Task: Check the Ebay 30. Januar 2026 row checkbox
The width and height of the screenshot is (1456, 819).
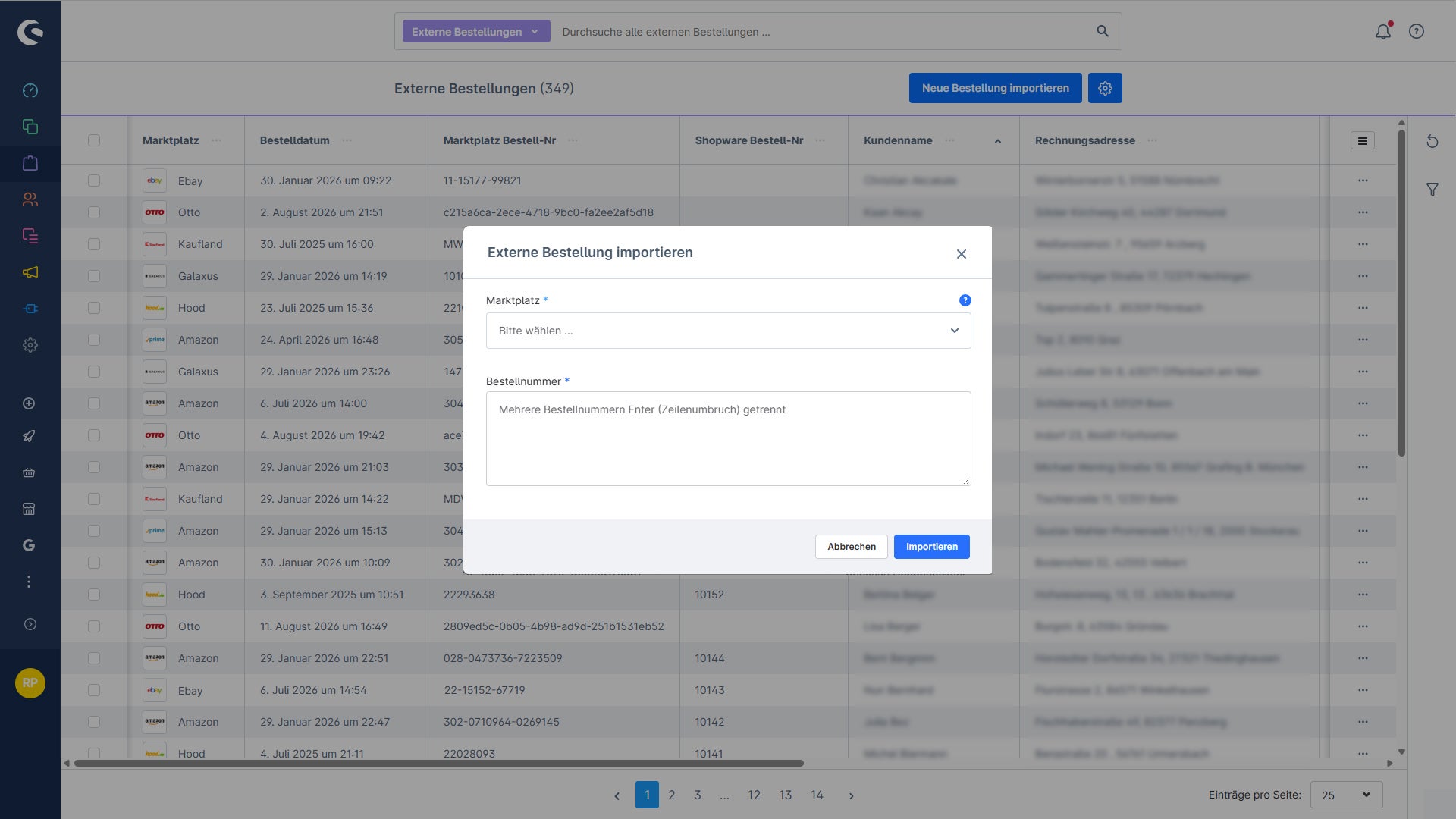Action: [x=94, y=180]
